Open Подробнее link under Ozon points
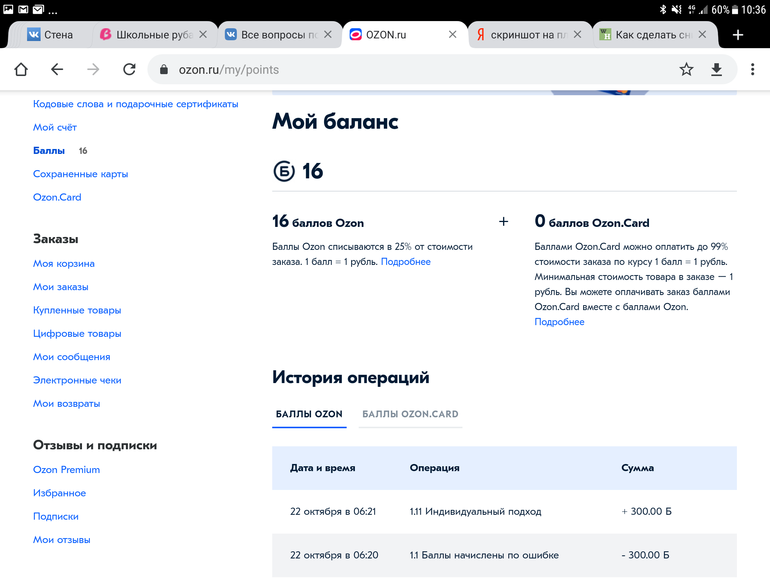The width and height of the screenshot is (770, 578). [405, 262]
